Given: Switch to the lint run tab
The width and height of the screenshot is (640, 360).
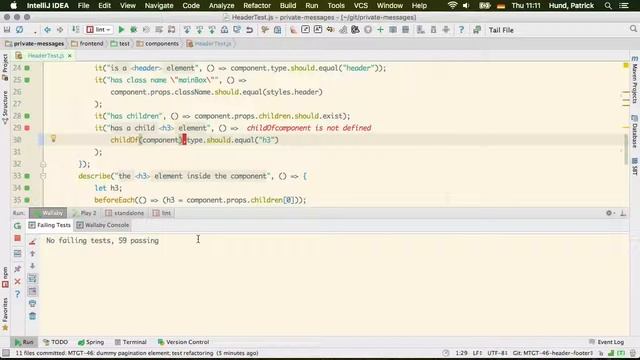Looking at the screenshot, I should click(162, 213).
